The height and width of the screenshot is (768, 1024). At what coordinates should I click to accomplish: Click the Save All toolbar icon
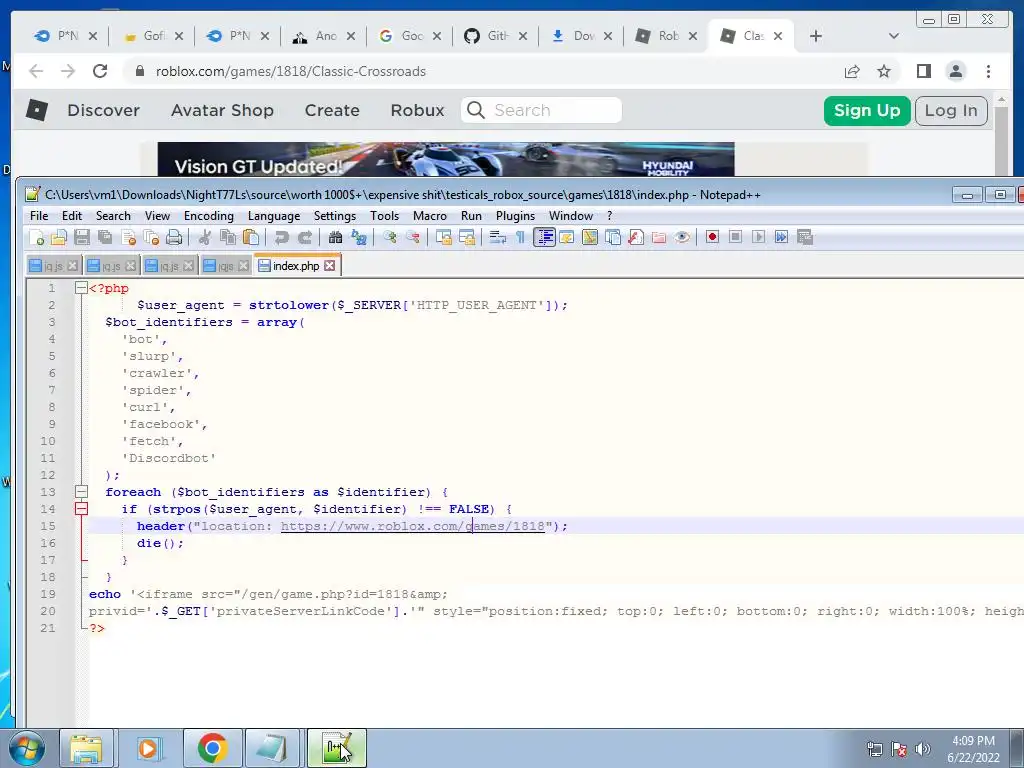104,238
